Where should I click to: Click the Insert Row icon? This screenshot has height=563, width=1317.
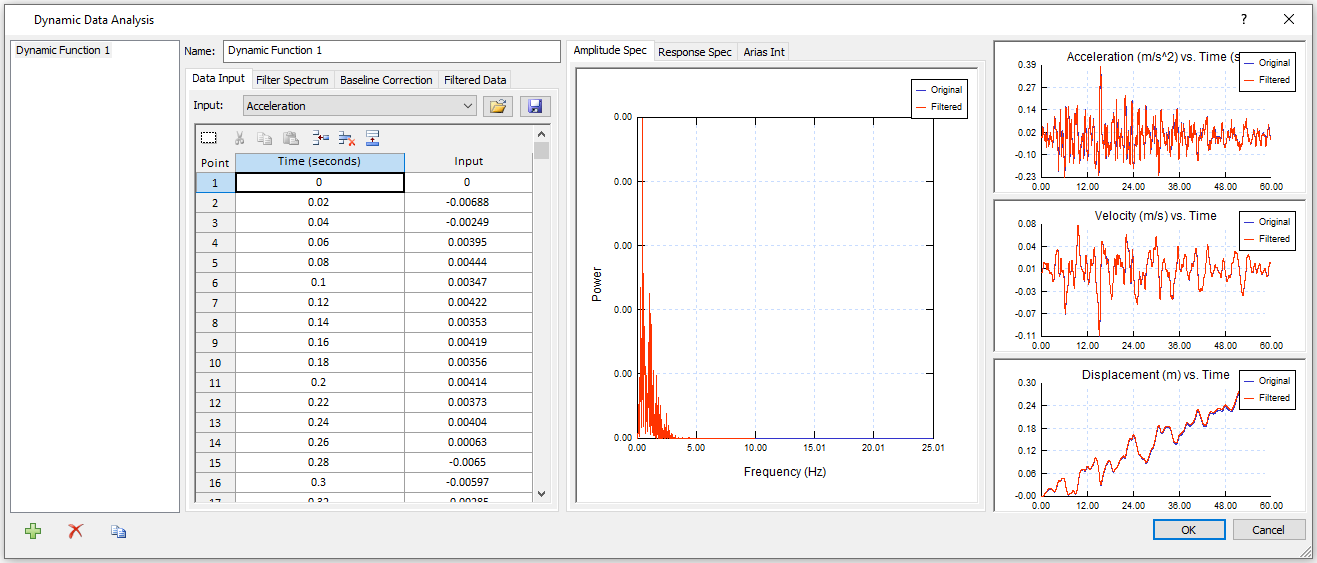point(321,138)
